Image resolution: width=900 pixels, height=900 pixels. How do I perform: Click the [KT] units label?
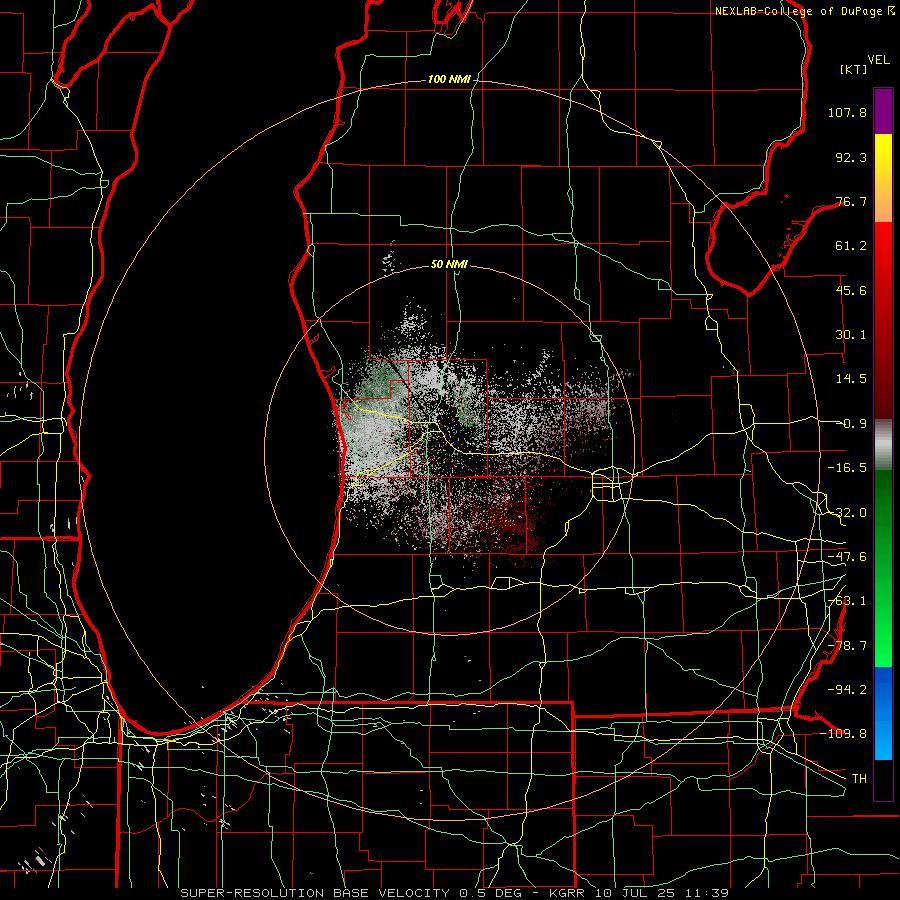(853, 69)
